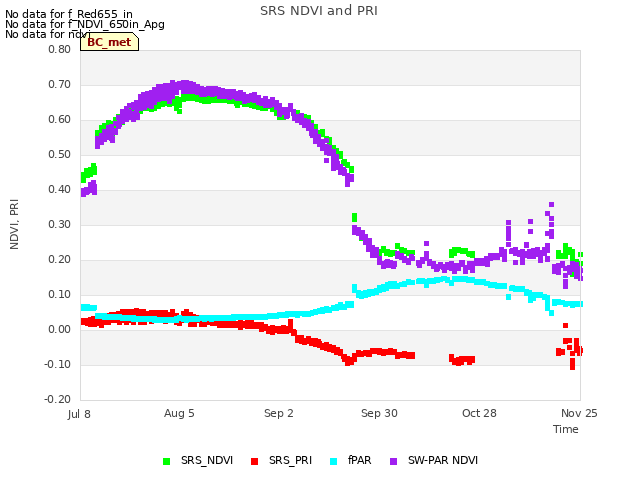The width and height of the screenshot is (640, 480).
Task: Click the cyan fPAR legend swatch
Action: (x=333, y=461)
